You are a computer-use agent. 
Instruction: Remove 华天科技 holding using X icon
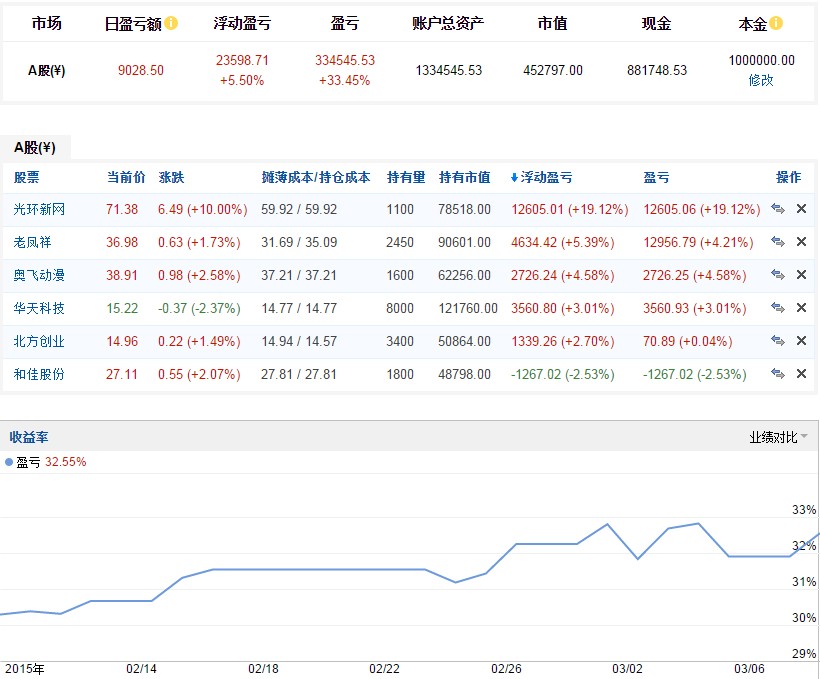(x=801, y=308)
